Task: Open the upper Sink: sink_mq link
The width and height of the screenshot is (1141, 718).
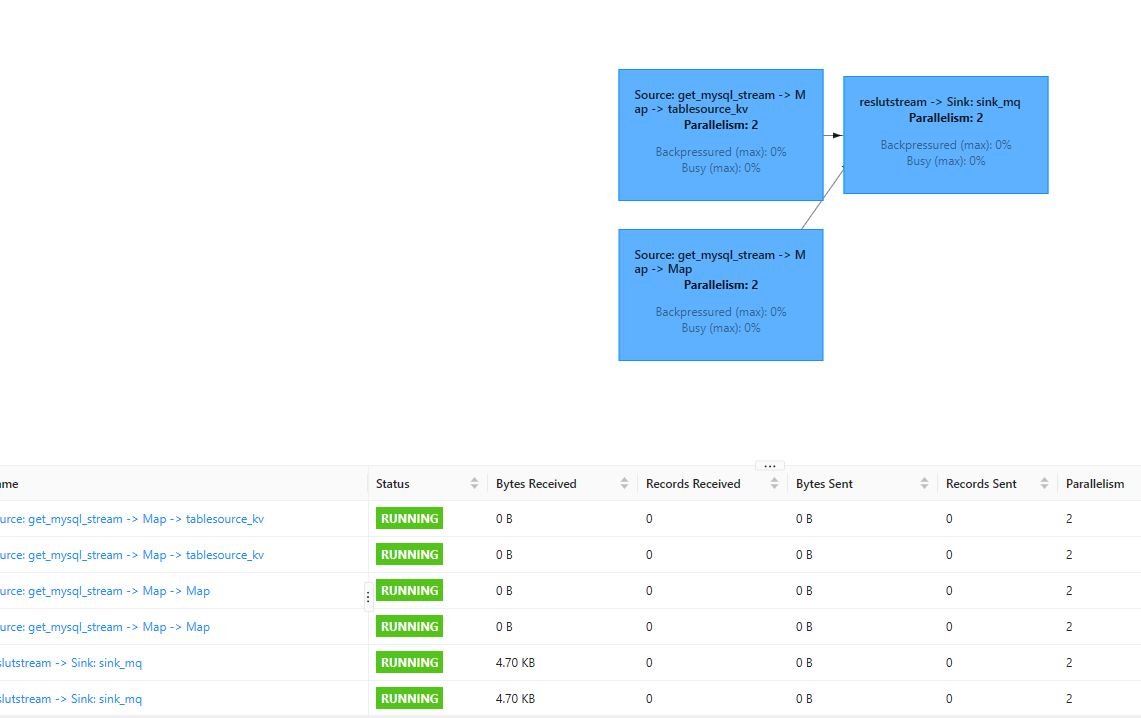Action: [x=71, y=663]
